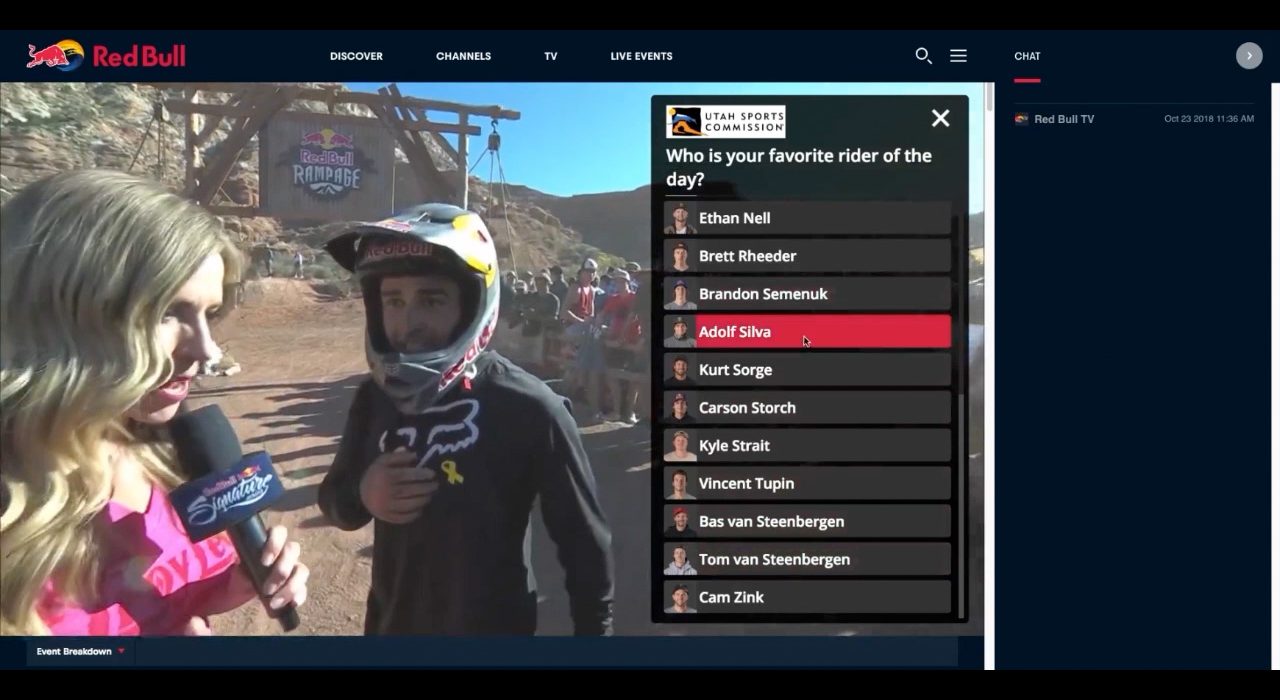The width and height of the screenshot is (1280, 700).
Task: Vote for Ethan Nell
Action: pos(807,218)
